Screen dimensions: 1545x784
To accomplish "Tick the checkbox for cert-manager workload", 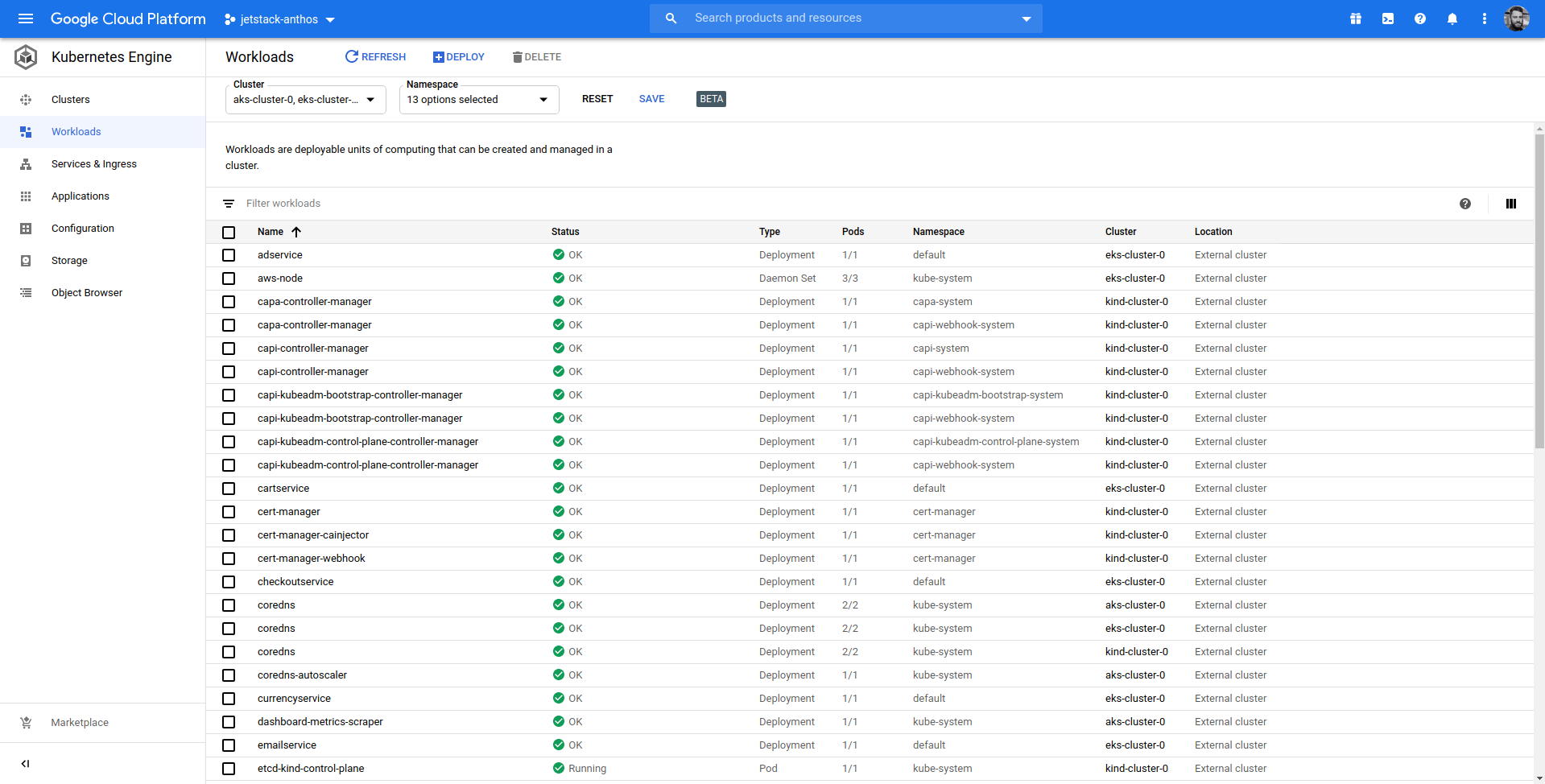I will pos(229,512).
